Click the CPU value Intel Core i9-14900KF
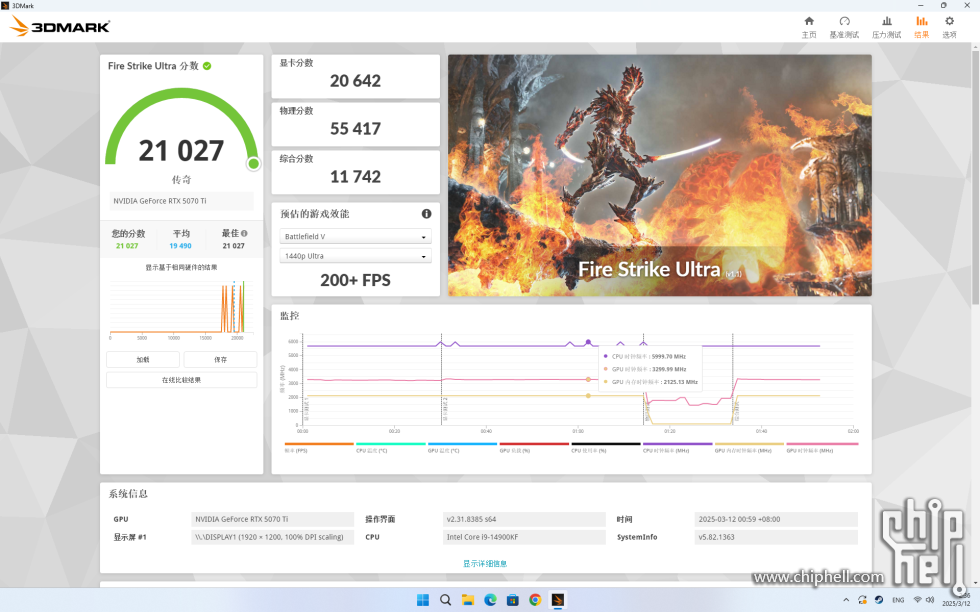The image size is (980, 612). click(x=524, y=537)
